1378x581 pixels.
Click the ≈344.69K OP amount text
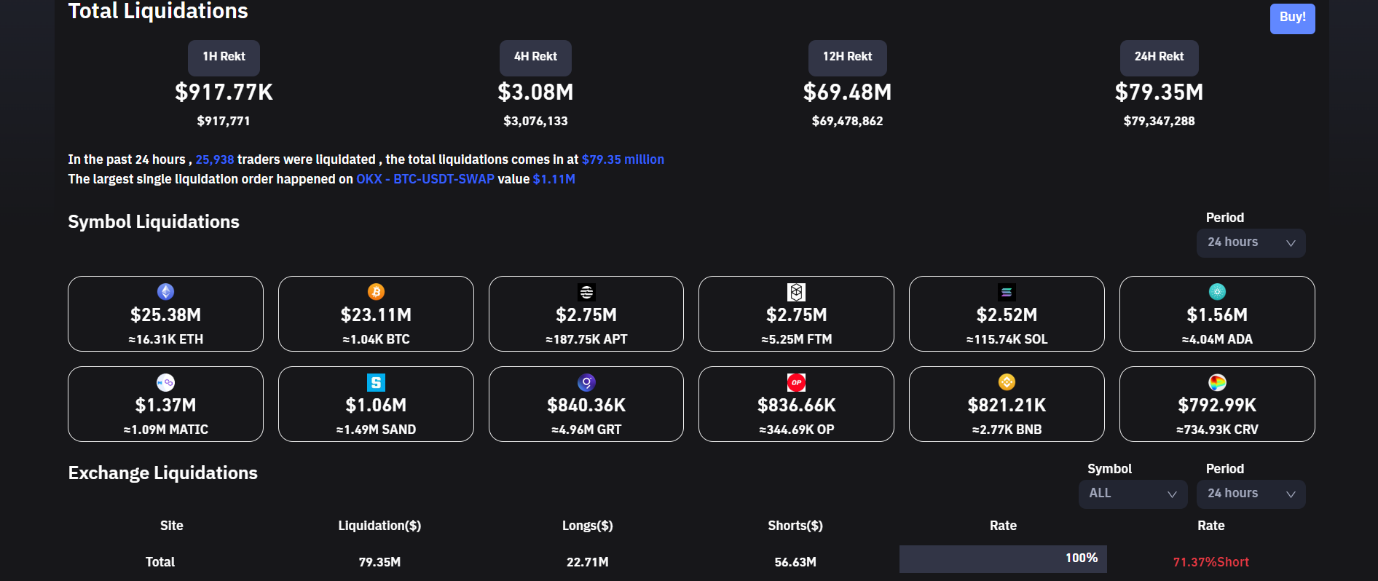[x=796, y=429]
